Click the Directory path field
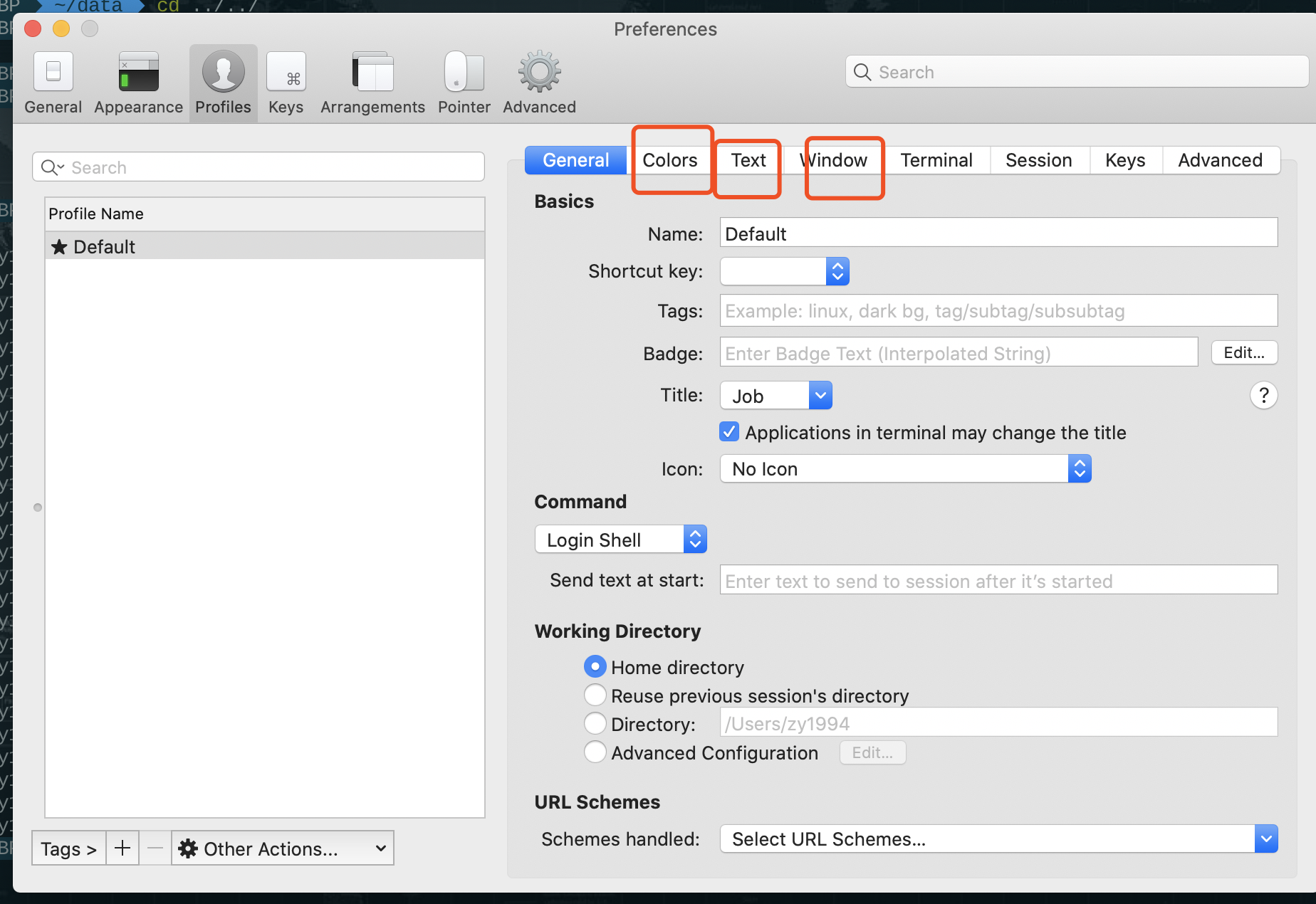Viewport: 1316px width, 904px height. (x=998, y=723)
